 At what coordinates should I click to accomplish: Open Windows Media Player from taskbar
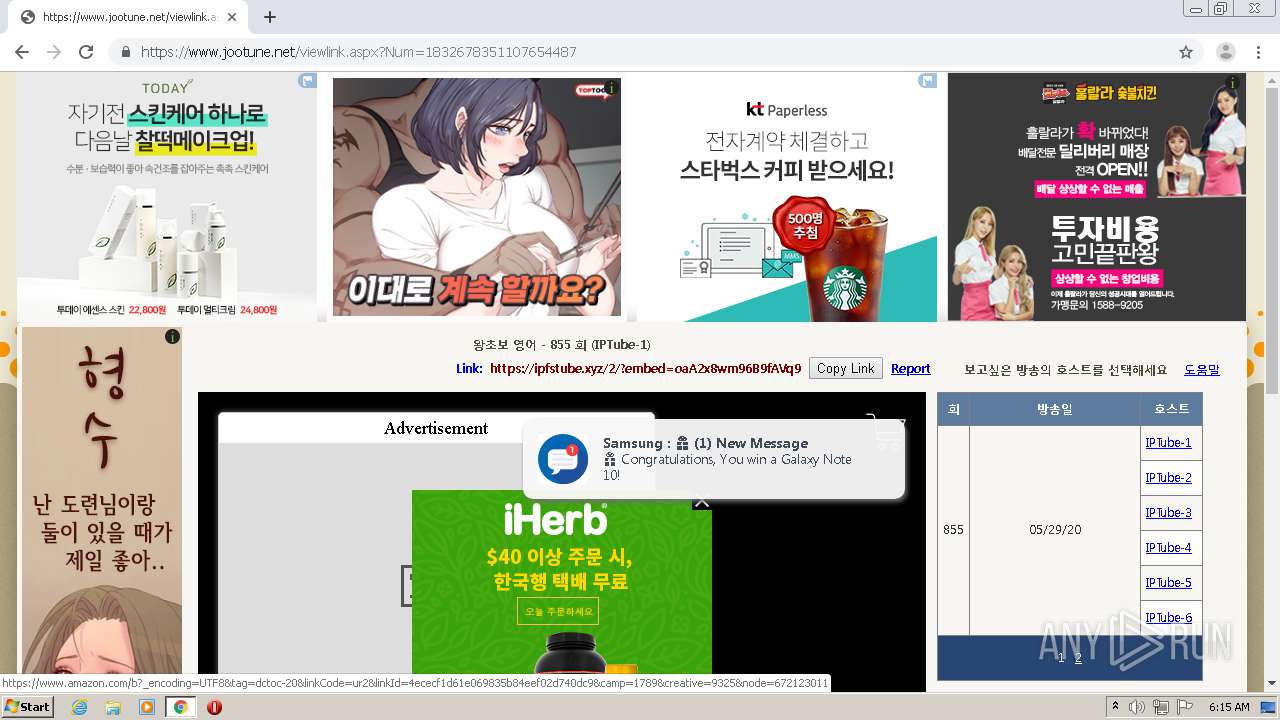(x=147, y=707)
